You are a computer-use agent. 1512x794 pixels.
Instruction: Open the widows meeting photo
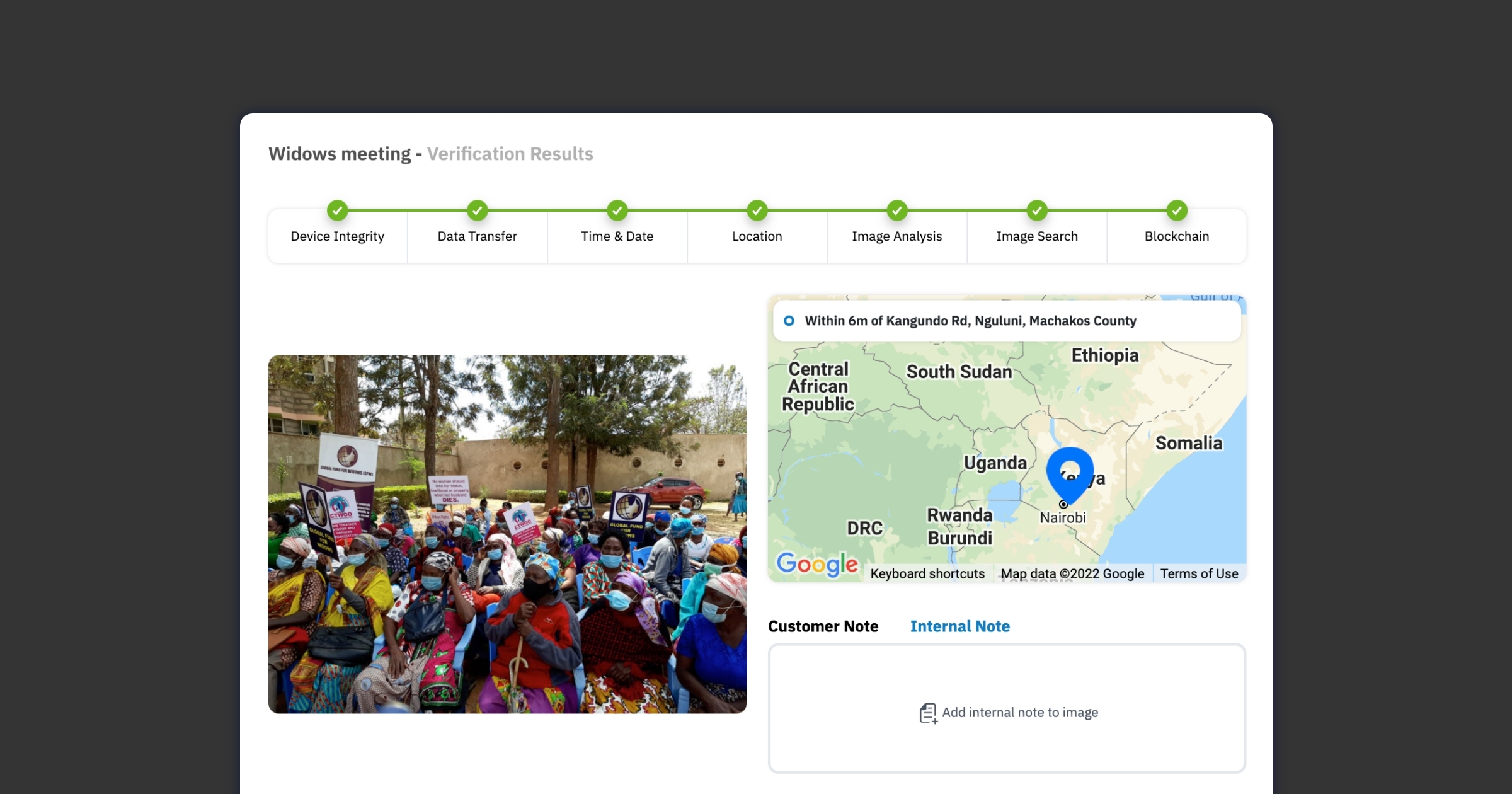[x=507, y=534]
